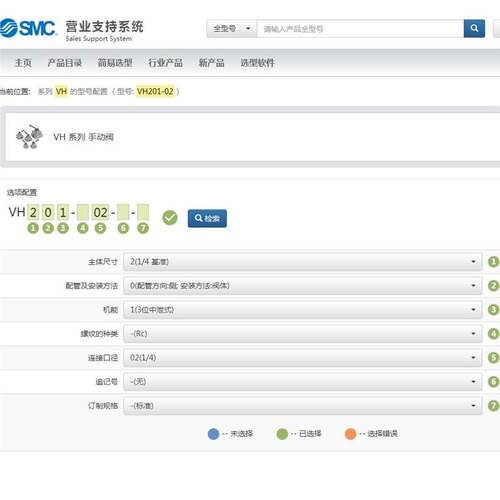Open the 主体尺寸 dropdown

(303, 262)
